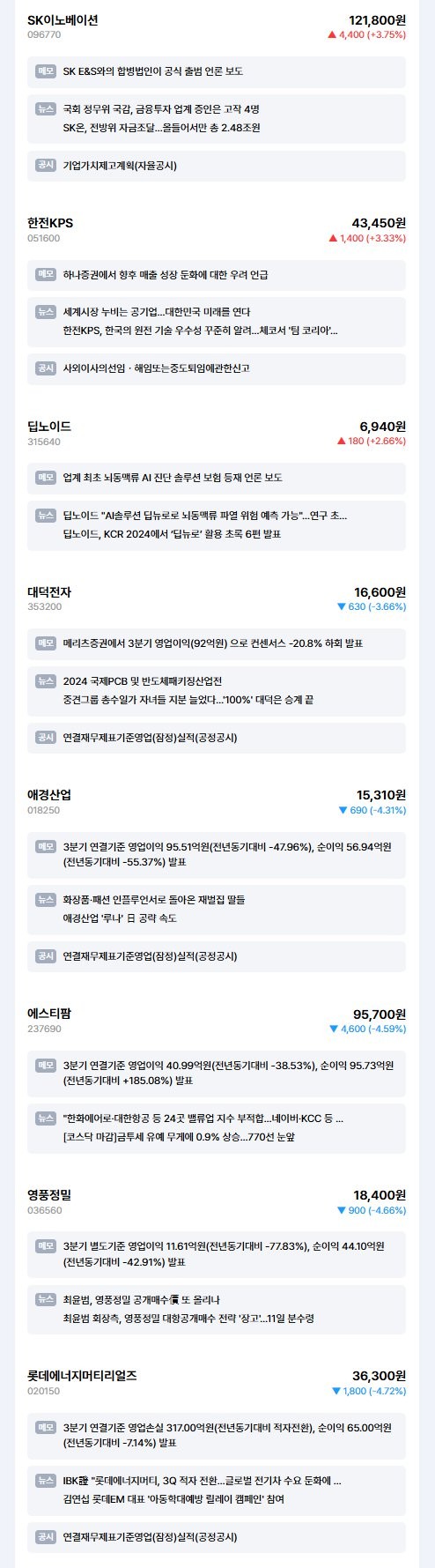Open 영풍정밀 memo about 3분기 별도기준 영업이익
Image resolution: width=435 pixels, height=1568 pixels.
point(217,1253)
